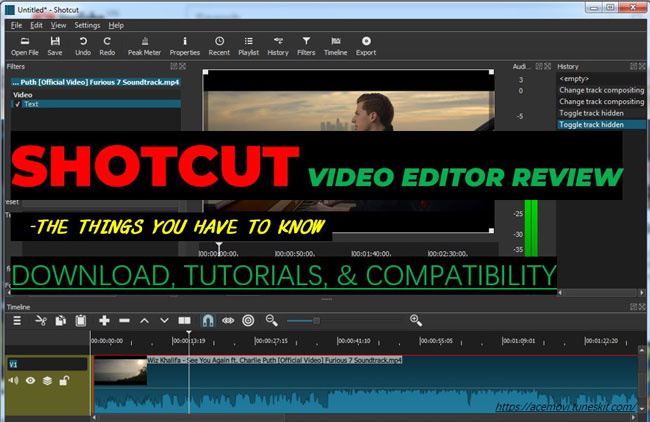Viewport: 650px width, 422px height.
Task: Toggle timeline snapping magnet
Action: [x=208, y=320]
